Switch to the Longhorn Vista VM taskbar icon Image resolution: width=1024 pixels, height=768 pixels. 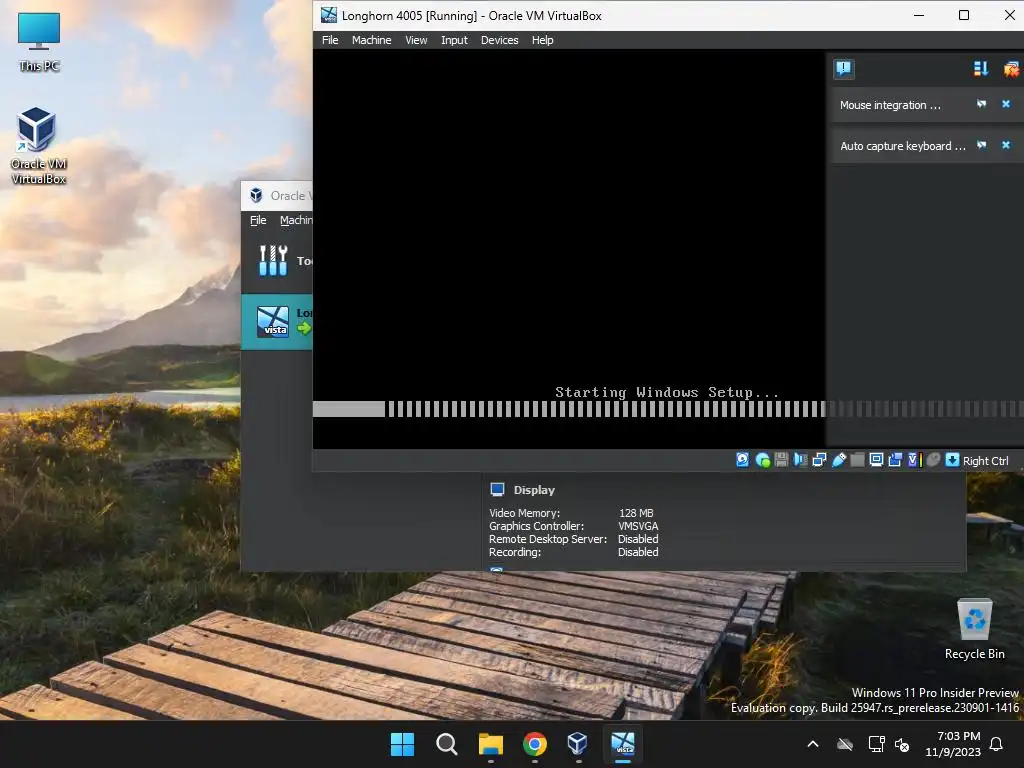[622, 744]
